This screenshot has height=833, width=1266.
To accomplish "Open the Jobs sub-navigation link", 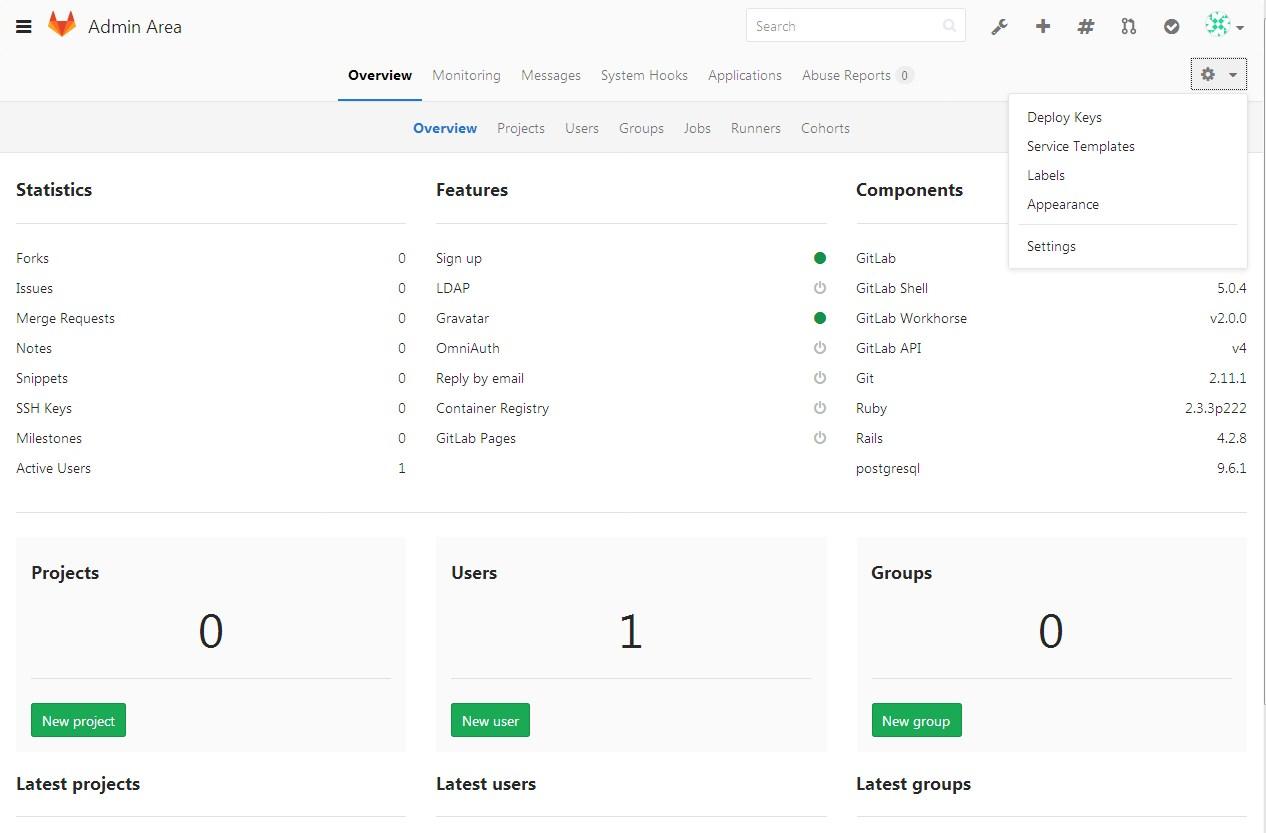I will point(697,128).
